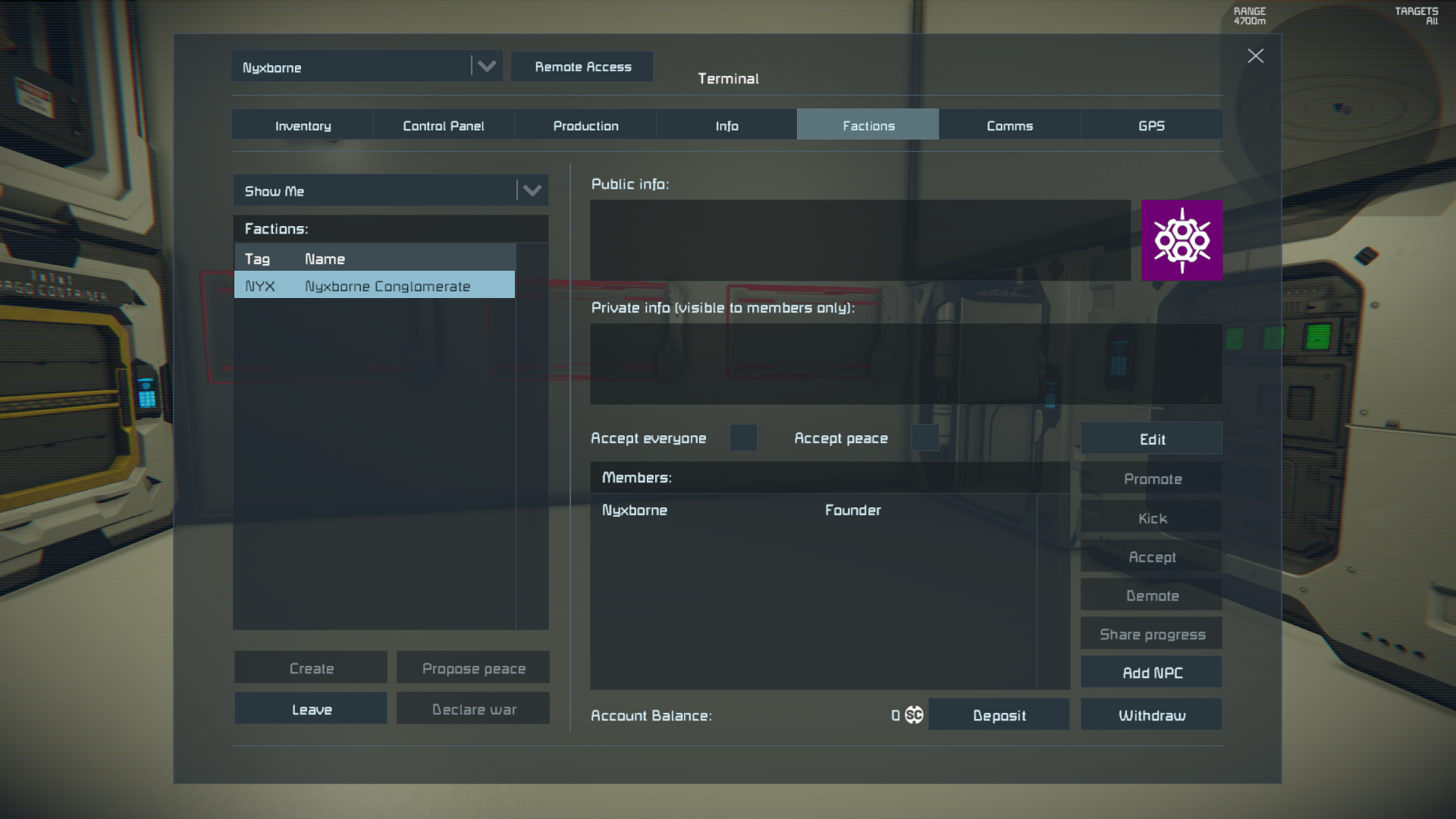The width and height of the screenshot is (1456, 819).
Task: Click Withdraw from account balance
Action: click(x=1151, y=715)
